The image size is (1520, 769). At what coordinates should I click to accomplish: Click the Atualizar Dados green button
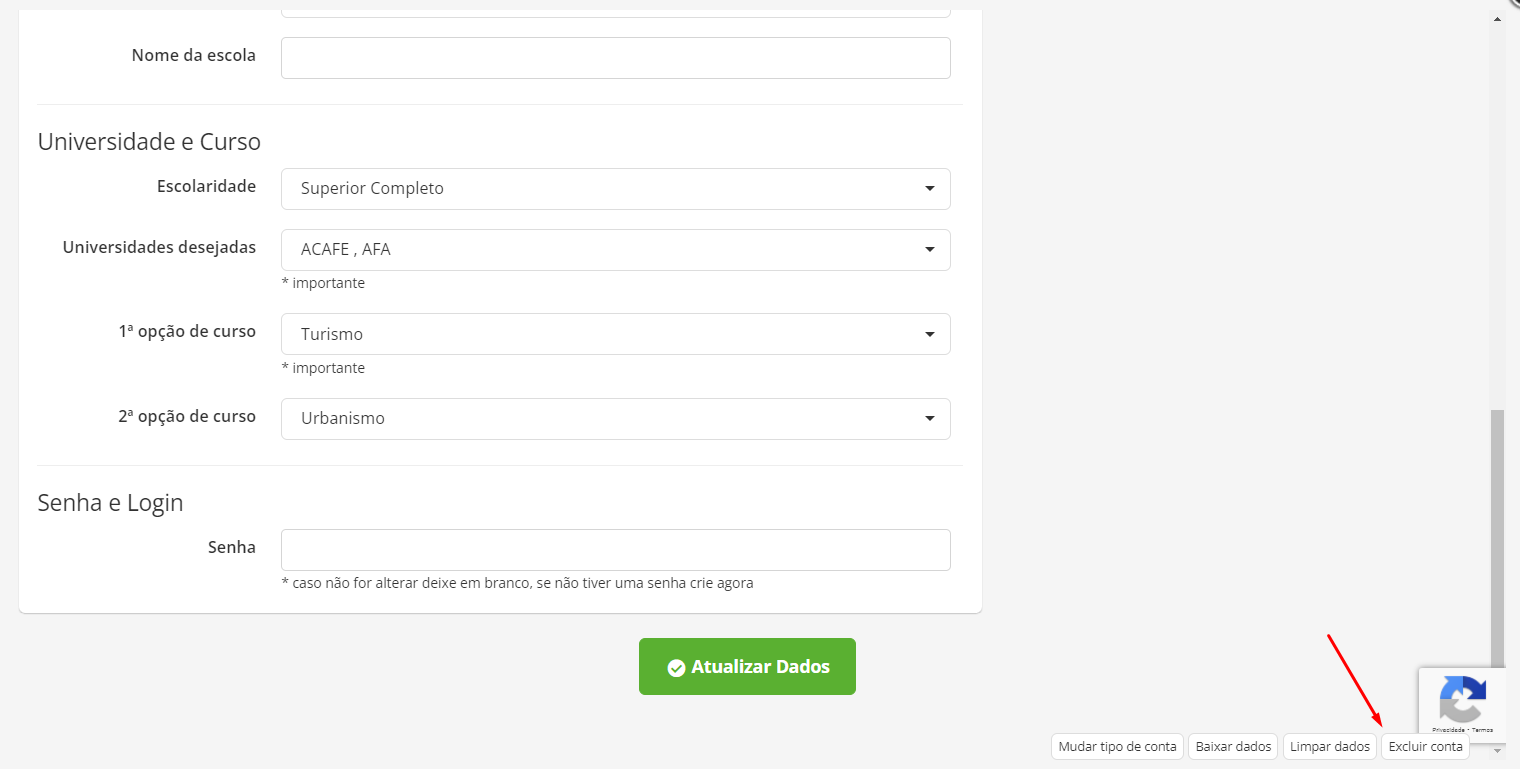(x=747, y=667)
